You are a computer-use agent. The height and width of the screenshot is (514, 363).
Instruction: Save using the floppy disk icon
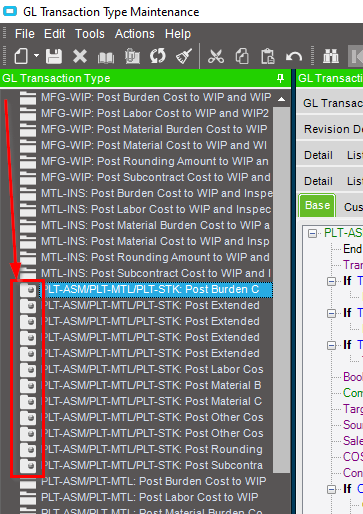pos(54,56)
